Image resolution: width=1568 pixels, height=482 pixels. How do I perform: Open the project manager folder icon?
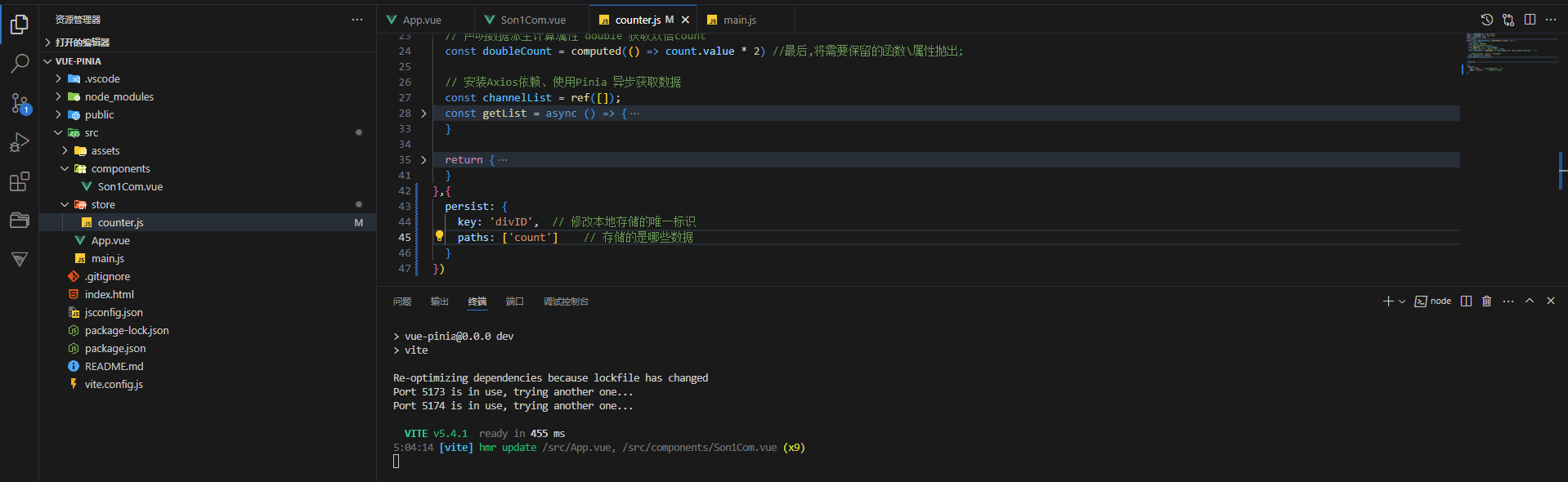(20, 220)
